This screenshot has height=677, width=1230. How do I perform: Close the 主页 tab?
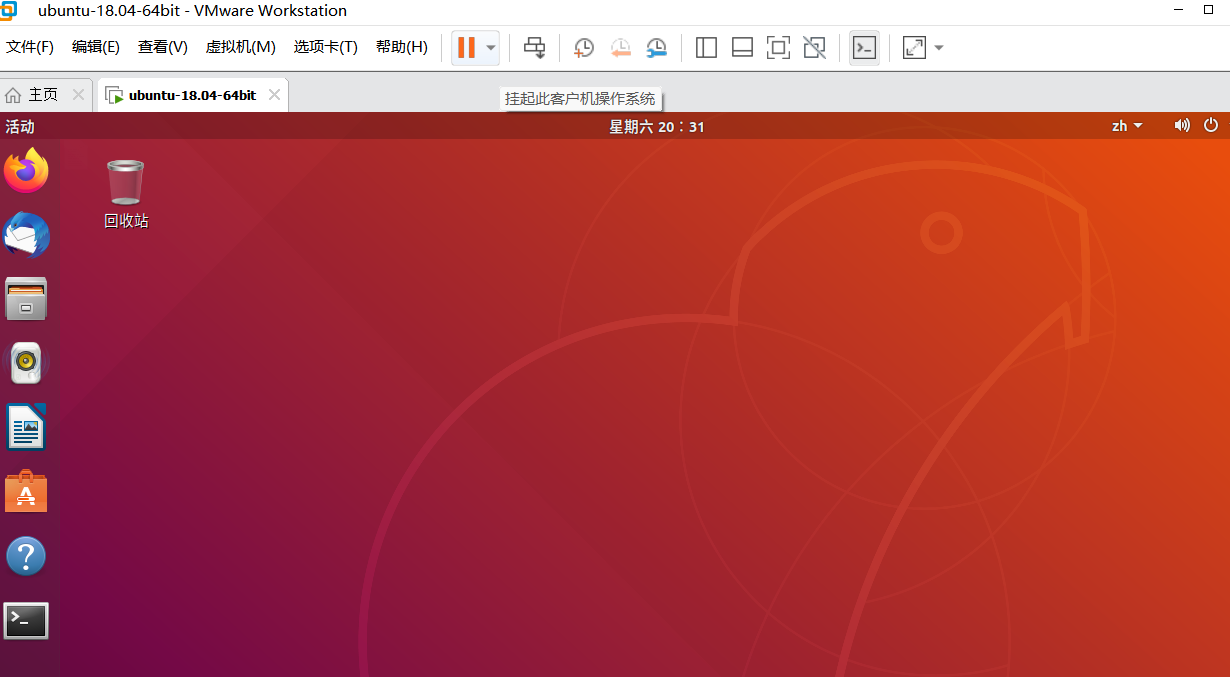coord(78,95)
